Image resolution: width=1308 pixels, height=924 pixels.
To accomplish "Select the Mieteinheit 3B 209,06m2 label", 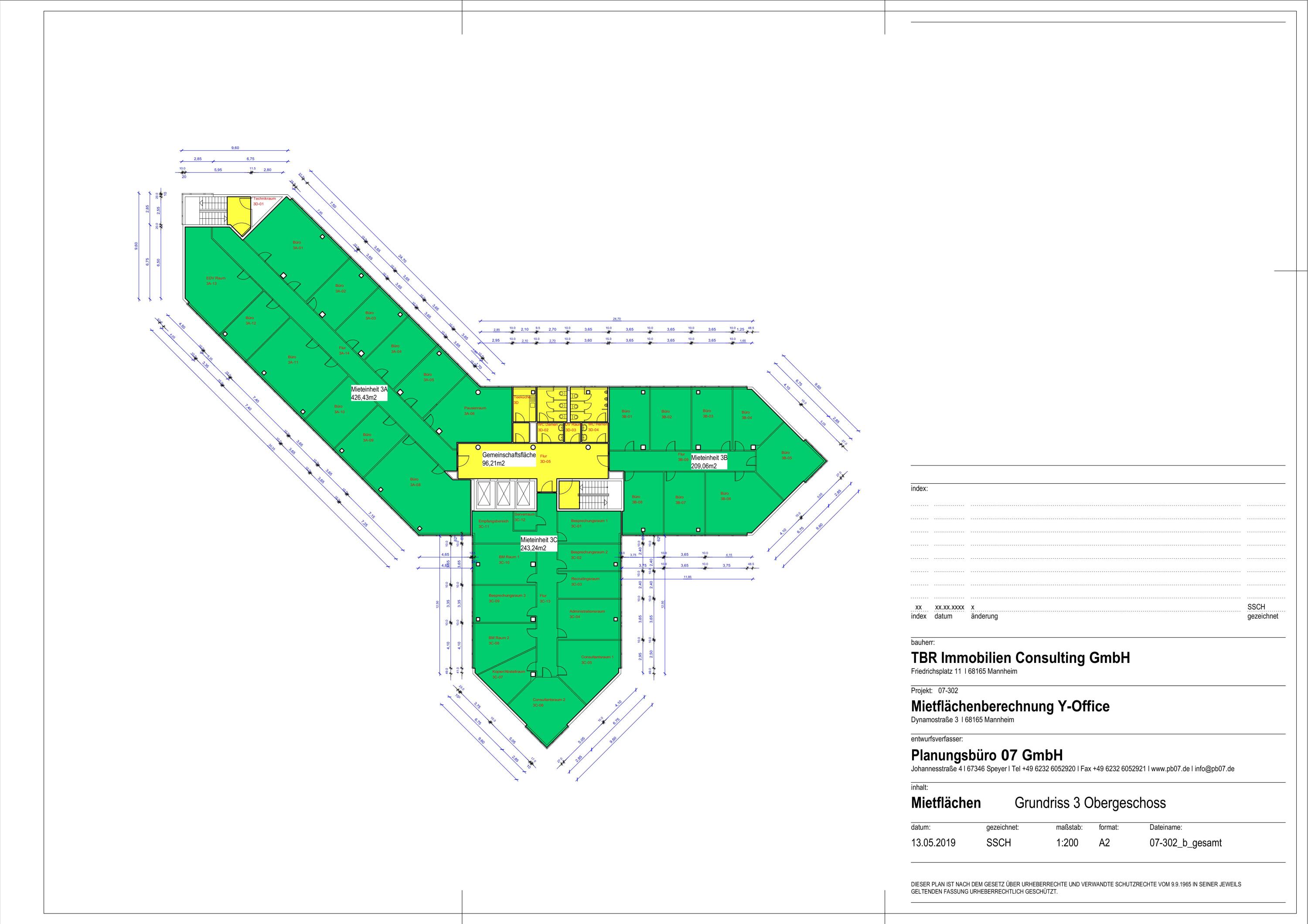I will 708,461.
